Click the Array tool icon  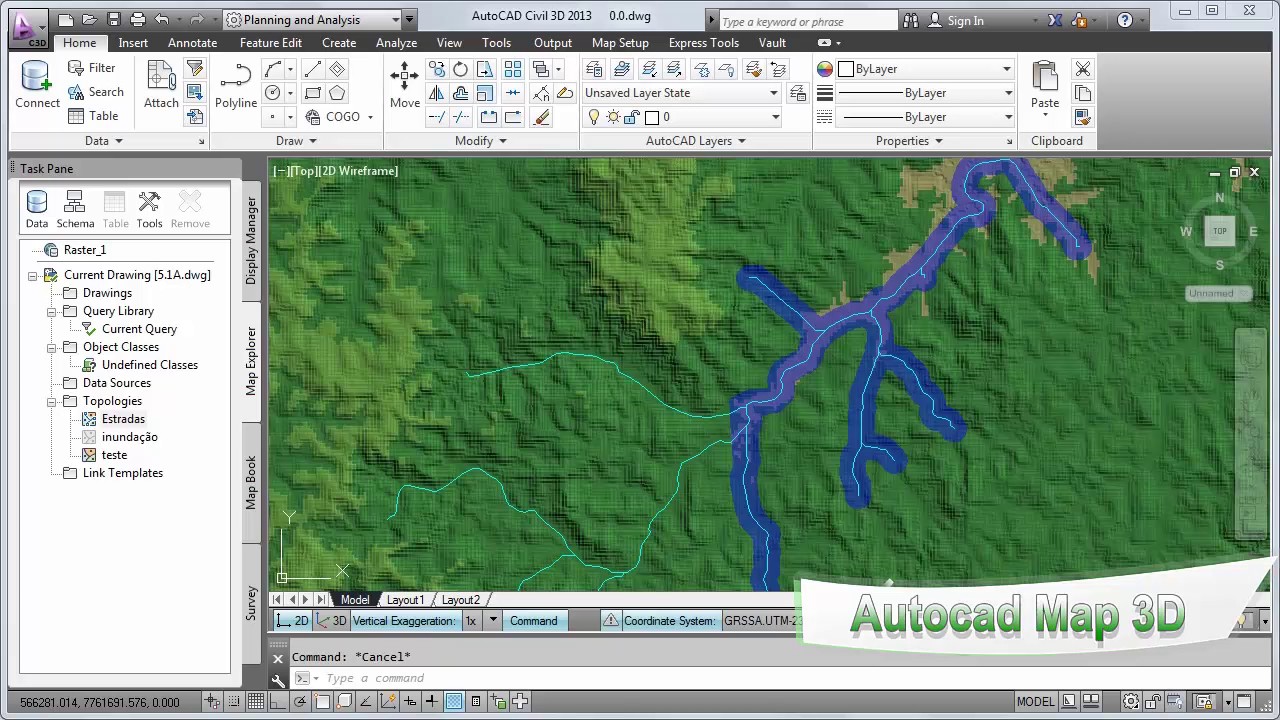pos(513,69)
